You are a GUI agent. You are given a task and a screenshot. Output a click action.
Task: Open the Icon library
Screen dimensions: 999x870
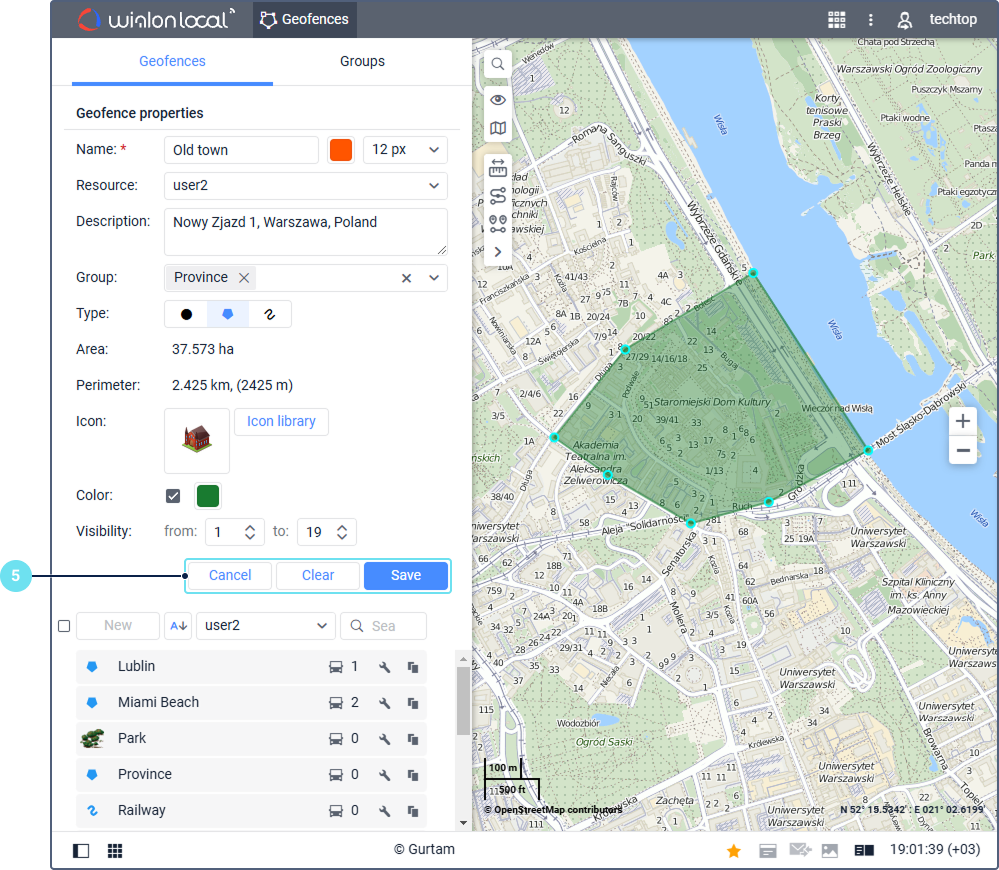(x=281, y=421)
